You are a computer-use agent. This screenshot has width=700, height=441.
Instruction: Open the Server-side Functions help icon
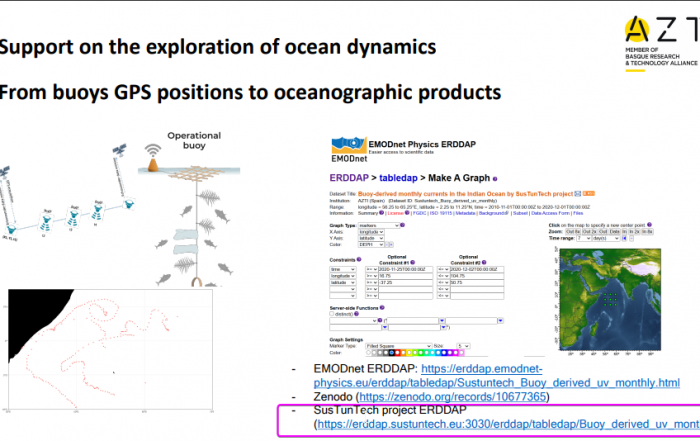pyautogui.click(x=382, y=308)
